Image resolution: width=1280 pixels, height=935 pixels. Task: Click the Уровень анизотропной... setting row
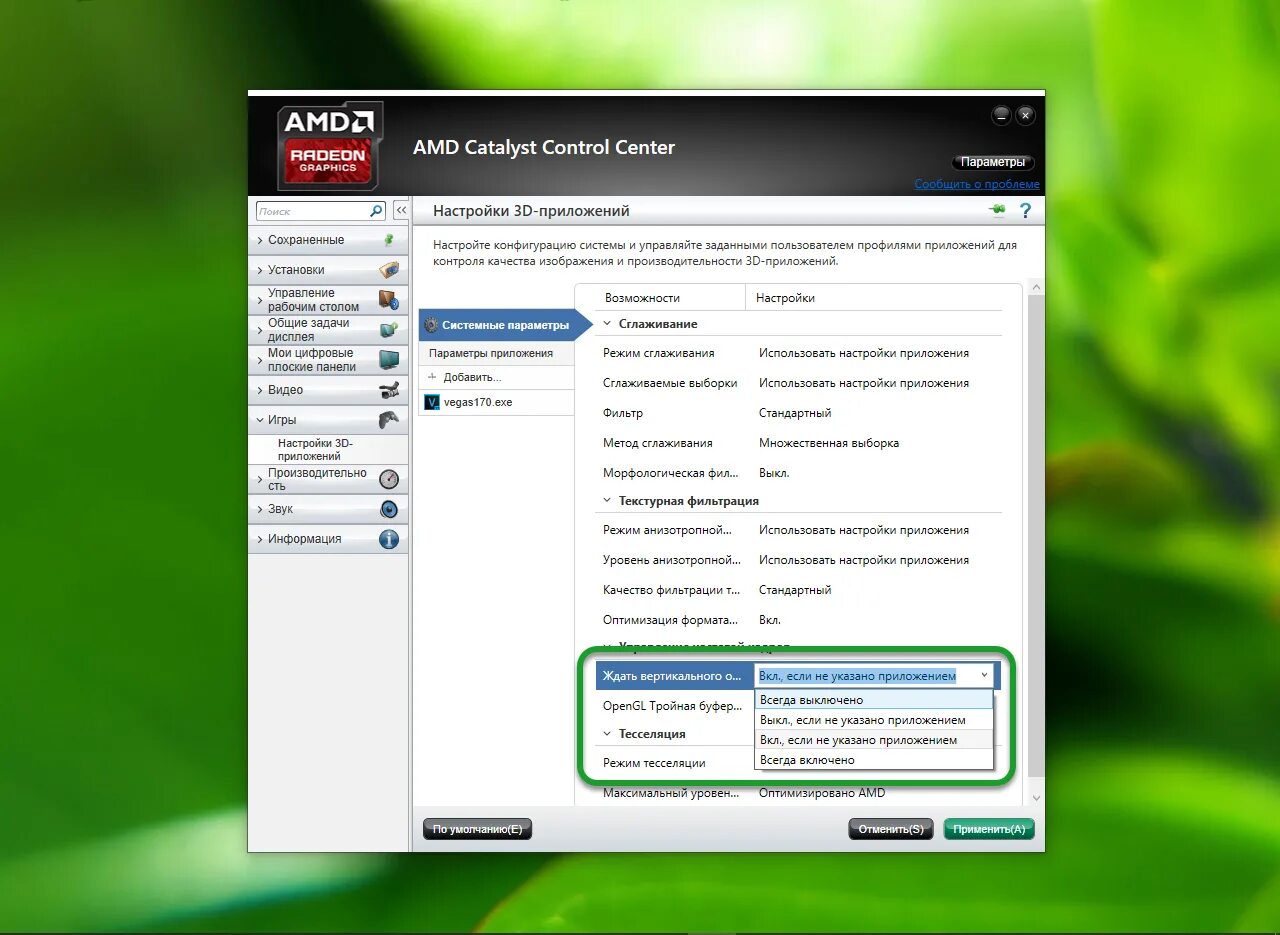[799, 560]
